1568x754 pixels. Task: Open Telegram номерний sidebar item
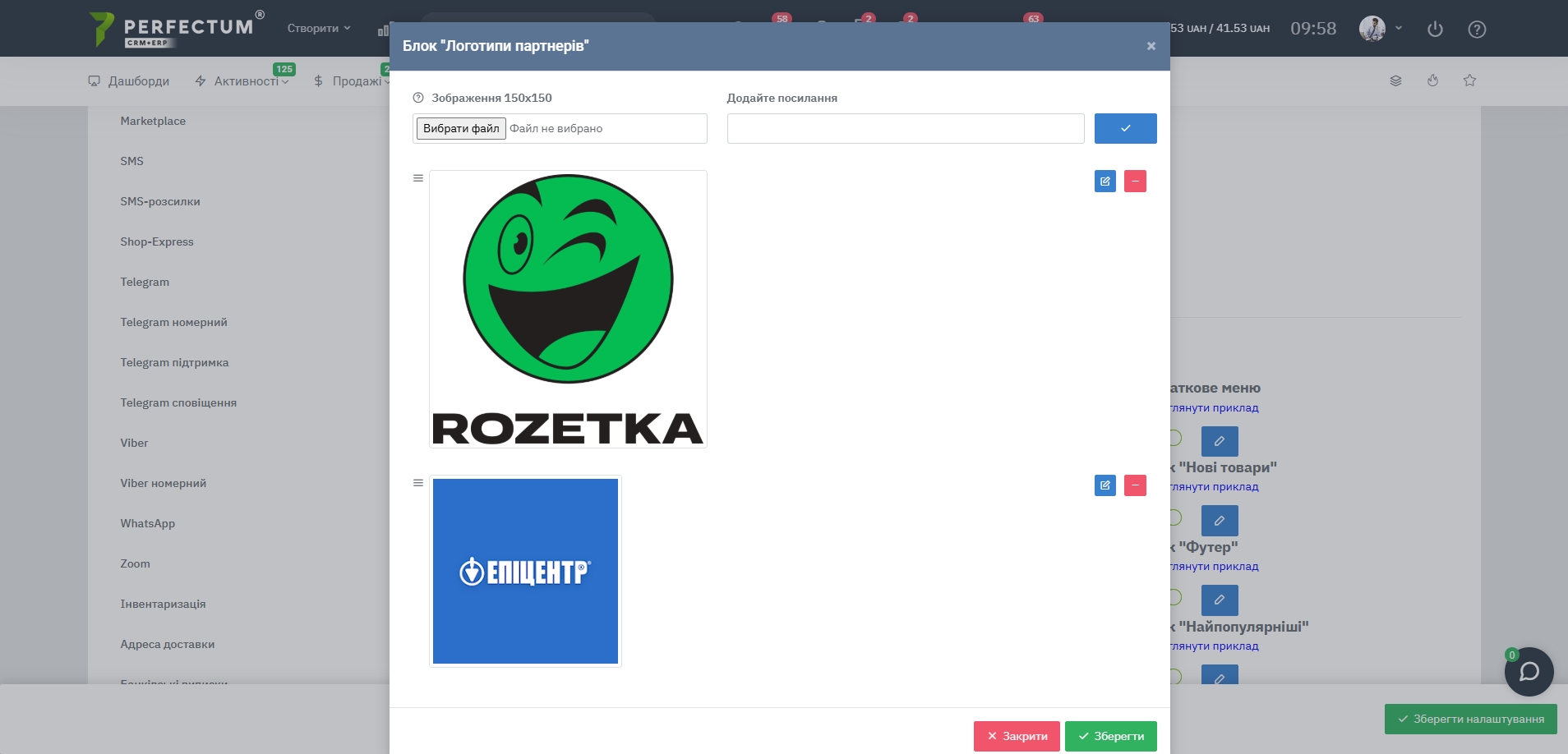pos(173,322)
